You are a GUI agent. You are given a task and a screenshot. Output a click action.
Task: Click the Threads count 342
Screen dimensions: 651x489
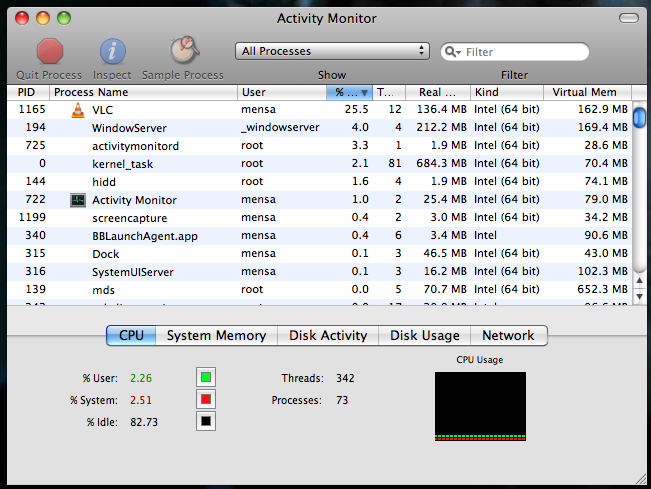[345, 378]
